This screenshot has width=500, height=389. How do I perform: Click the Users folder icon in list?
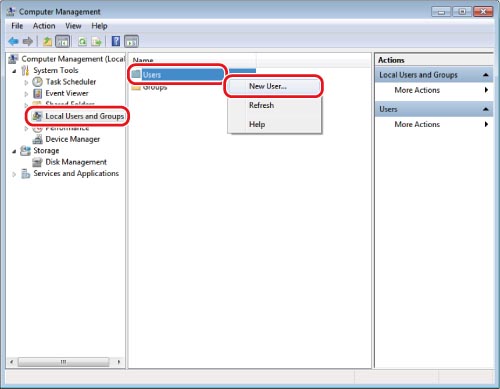click(x=136, y=74)
